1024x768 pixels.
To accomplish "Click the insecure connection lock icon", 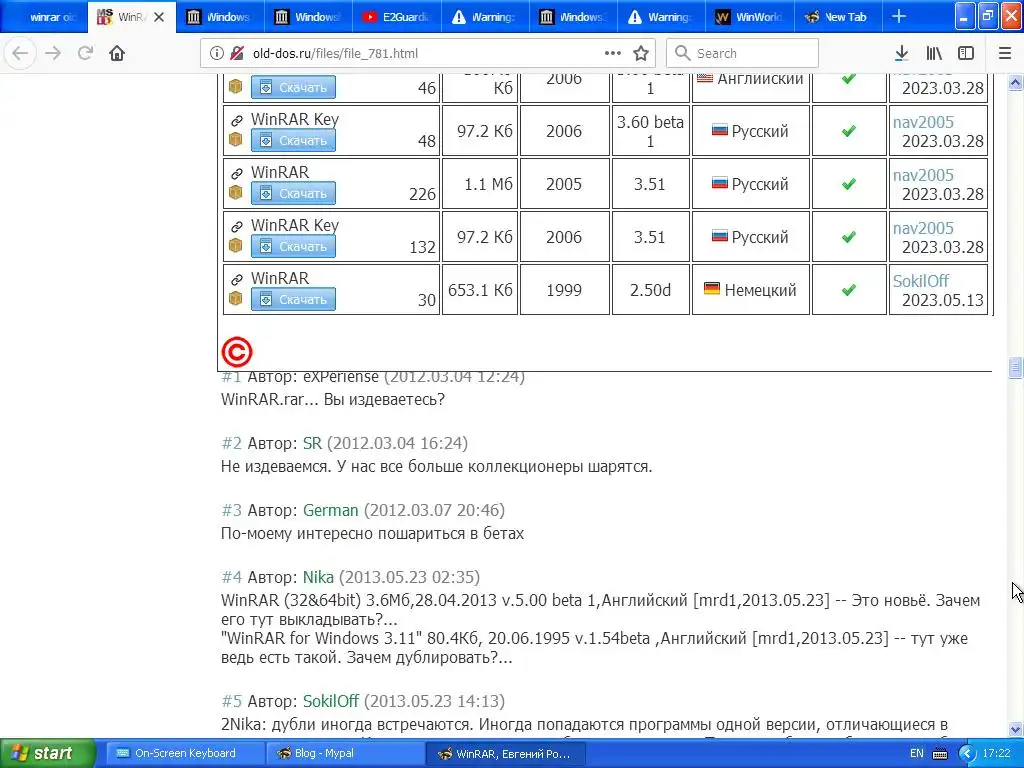I will pyautogui.click(x=237, y=54).
